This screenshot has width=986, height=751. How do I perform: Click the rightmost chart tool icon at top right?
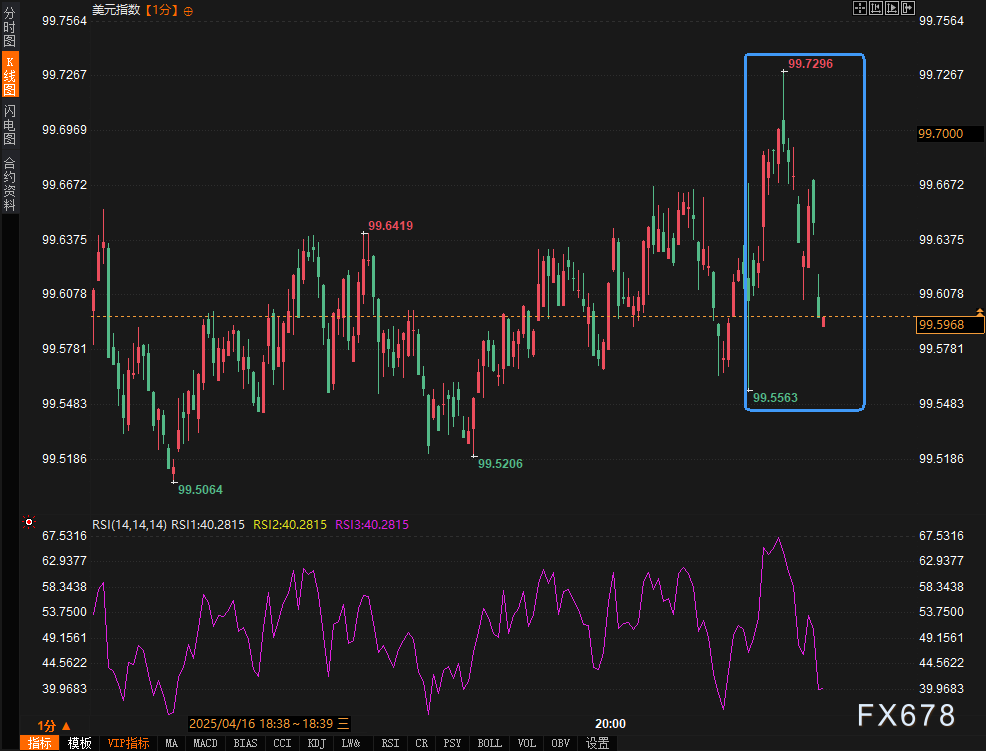coord(907,9)
